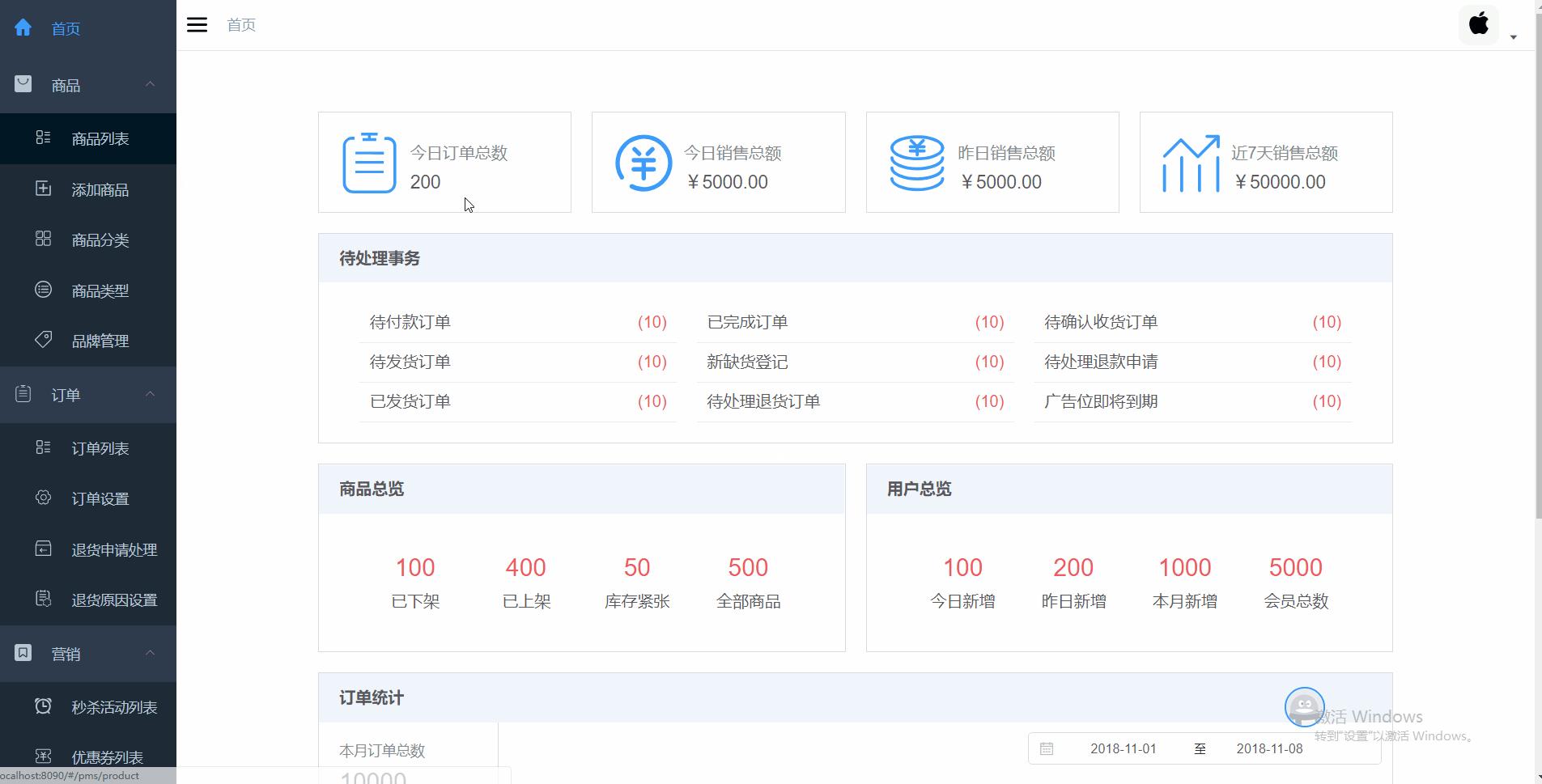The height and width of the screenshot is (784, 1542).
Task: Click the hamburger menu toggle icon
Action: click(x=197, y=25)
